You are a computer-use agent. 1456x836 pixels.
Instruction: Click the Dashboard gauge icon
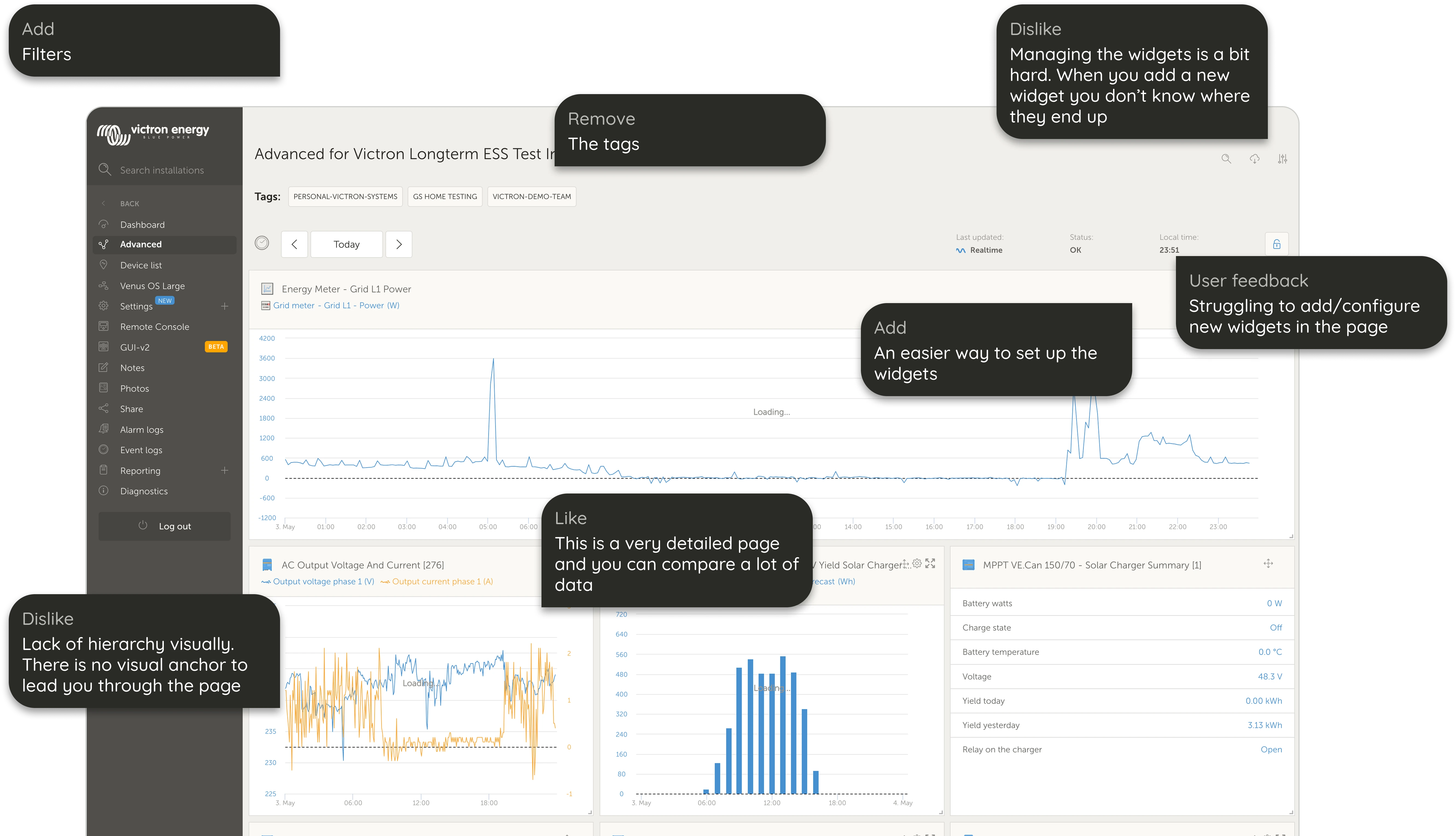[x=104, y=224]
